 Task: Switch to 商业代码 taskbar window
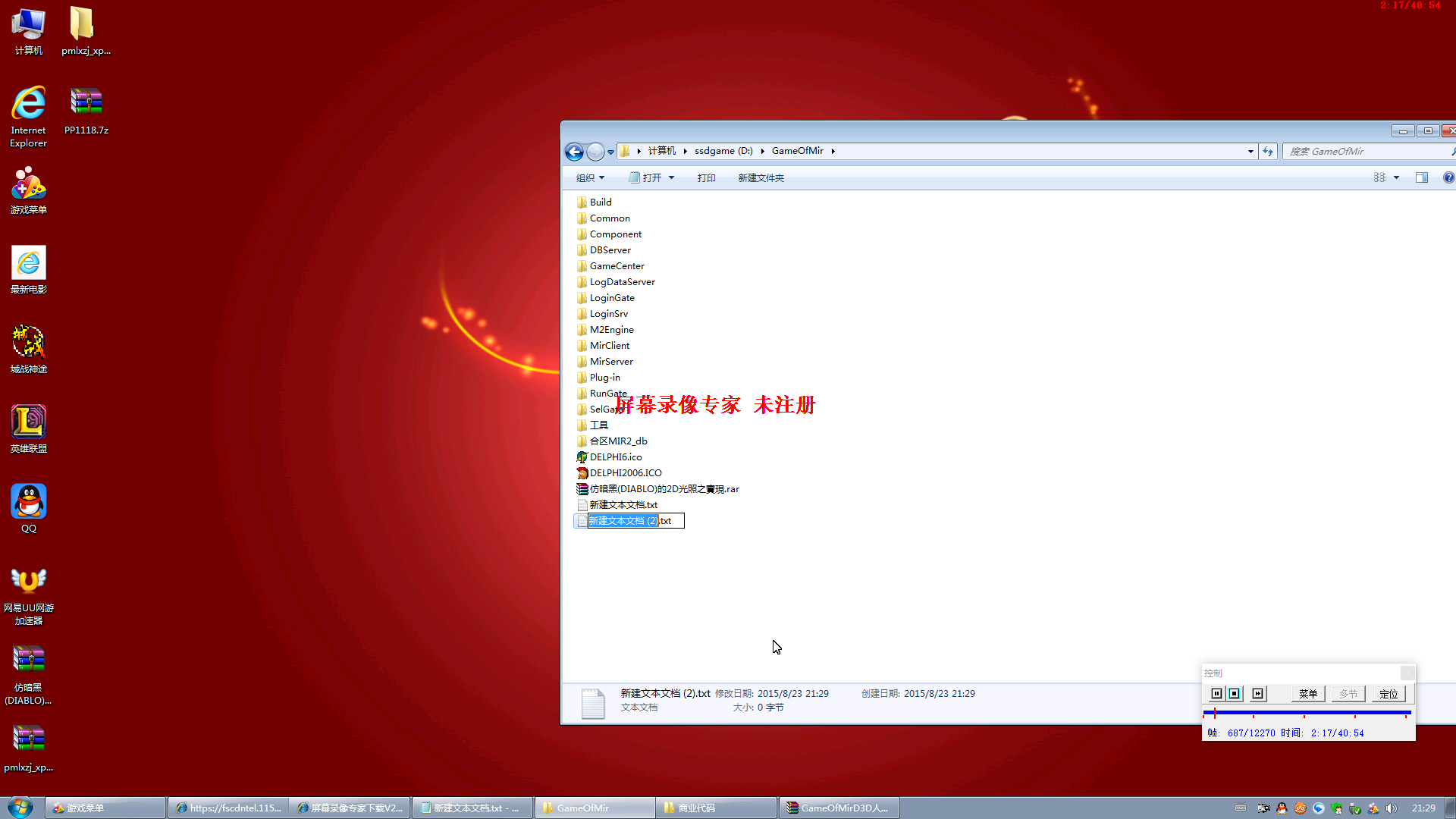717,808
